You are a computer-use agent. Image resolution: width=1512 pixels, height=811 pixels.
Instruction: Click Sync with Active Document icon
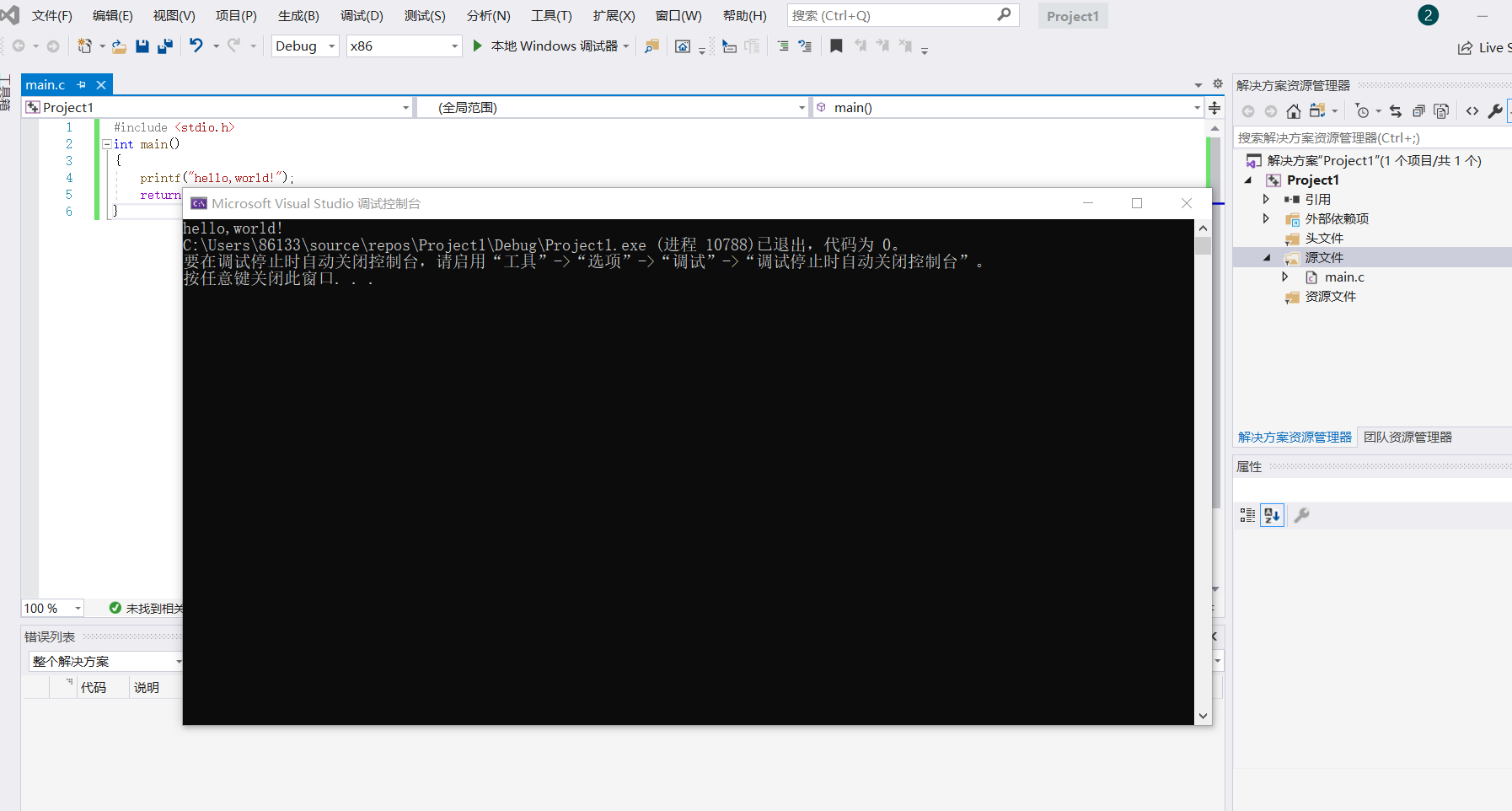[x=1396, y=111]
